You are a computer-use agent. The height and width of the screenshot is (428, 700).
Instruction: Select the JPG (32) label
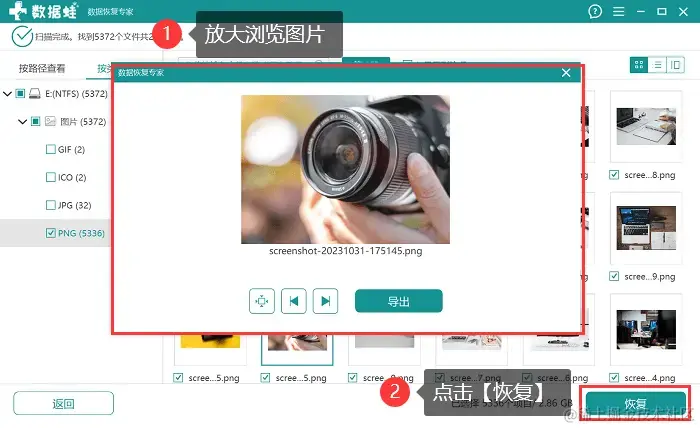click(75, 205)
